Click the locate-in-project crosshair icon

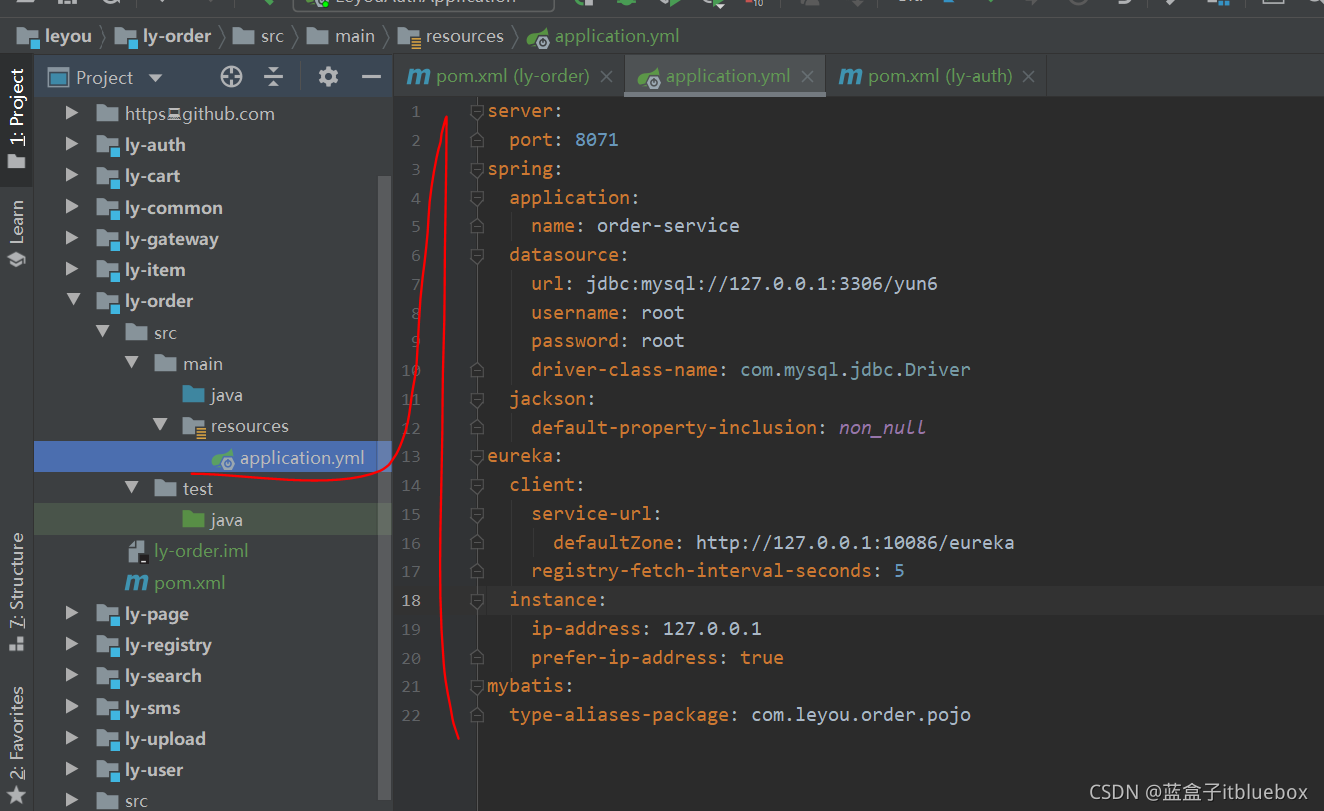point(231,77)
